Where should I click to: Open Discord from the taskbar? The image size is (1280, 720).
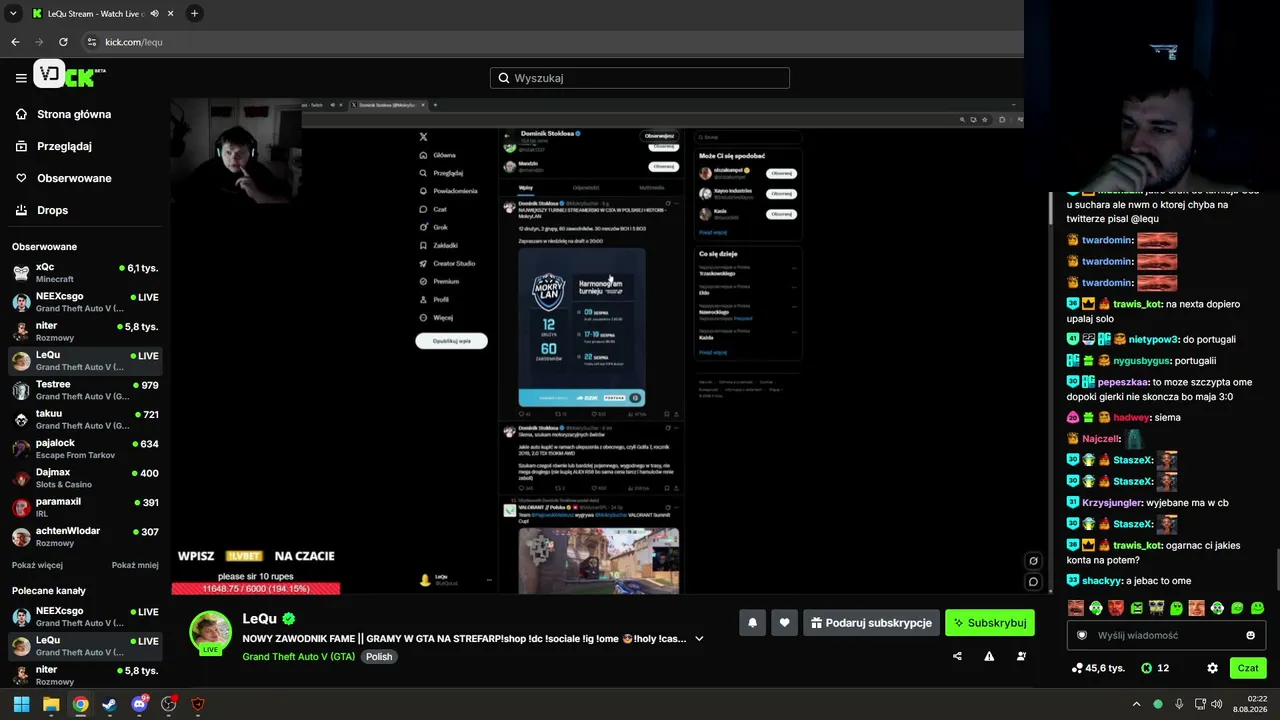coord(139,704)
